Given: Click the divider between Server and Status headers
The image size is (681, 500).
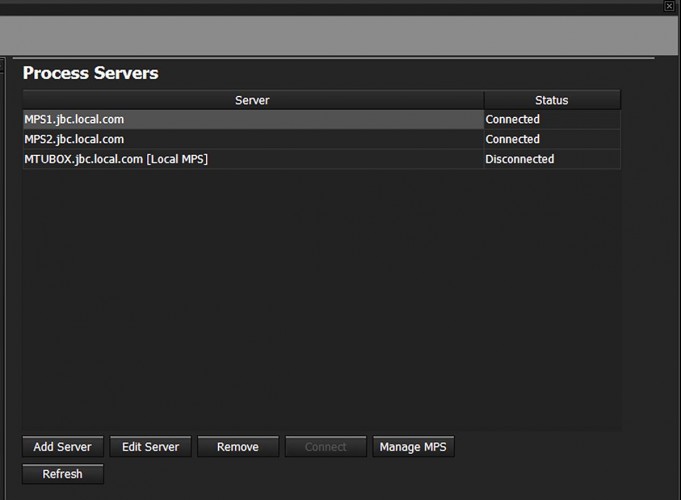Looking at the screenshot, I should click(484, 100).
